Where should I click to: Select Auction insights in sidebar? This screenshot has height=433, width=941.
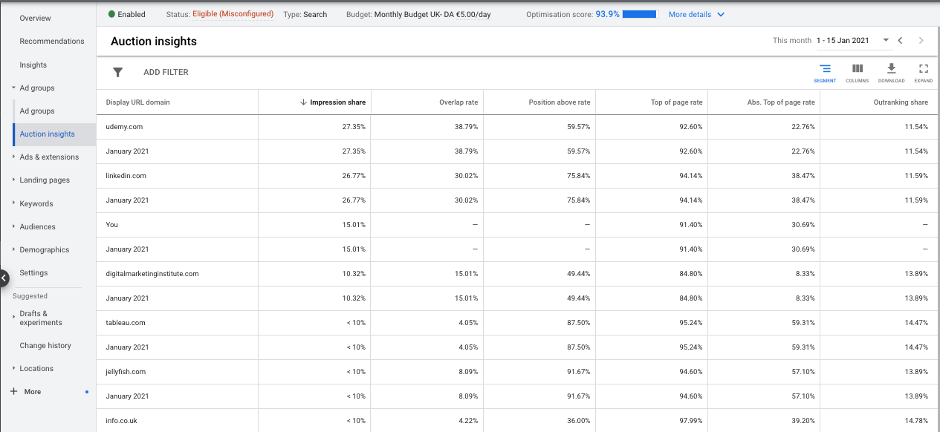(47, 134)
